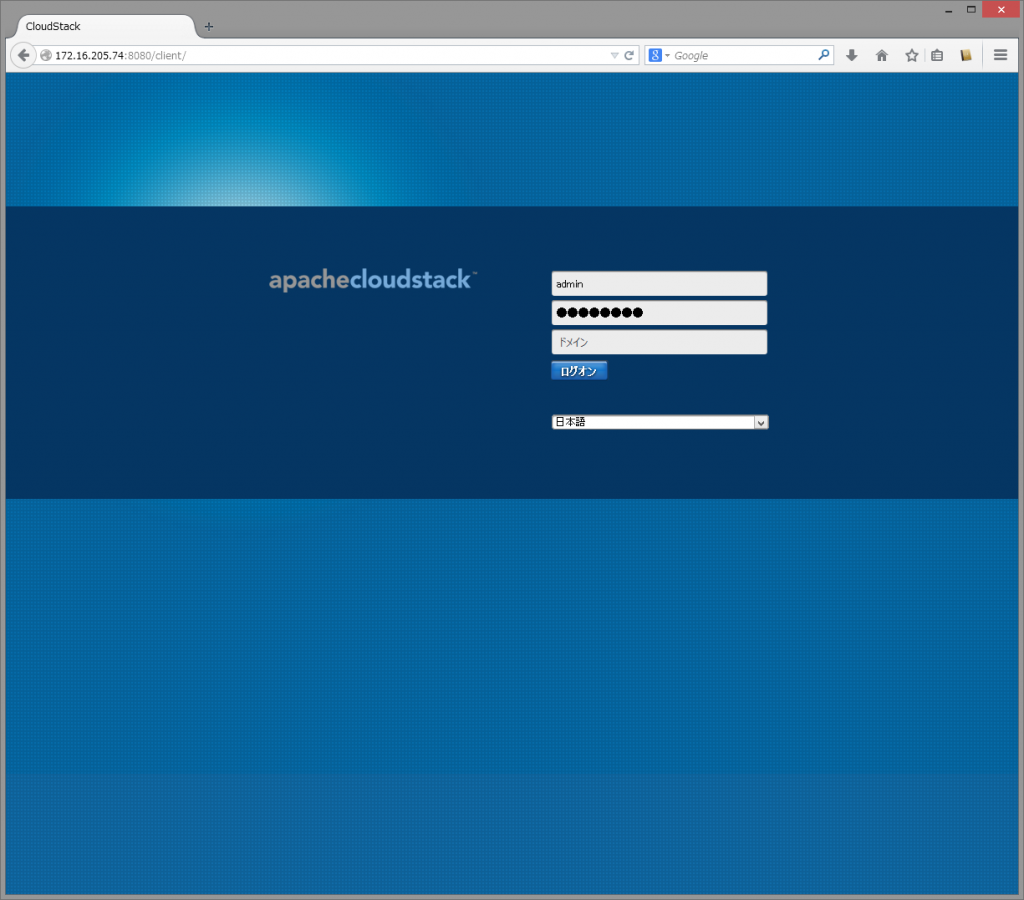Open the Downloads arrow icon

[x=852, y=56]
